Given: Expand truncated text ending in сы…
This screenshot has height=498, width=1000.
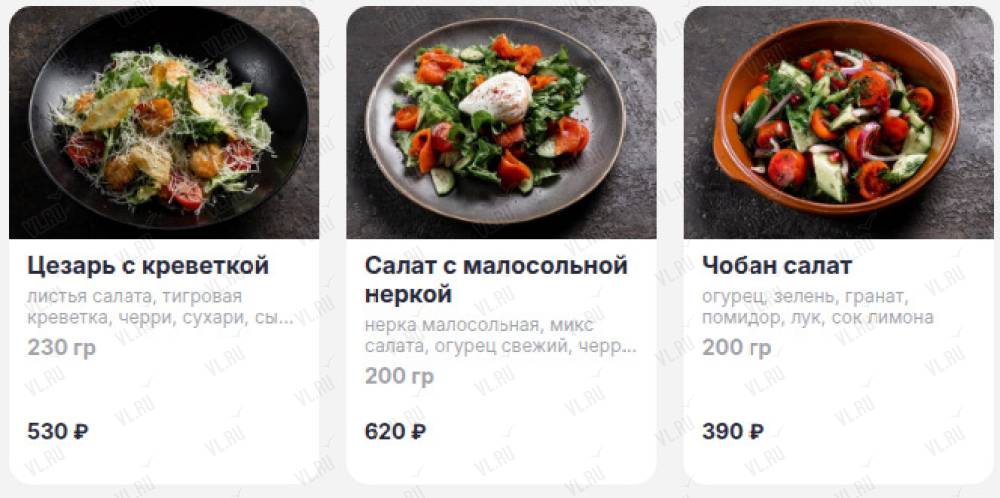Looking at the screenshot, I should [x=274, y=318].
